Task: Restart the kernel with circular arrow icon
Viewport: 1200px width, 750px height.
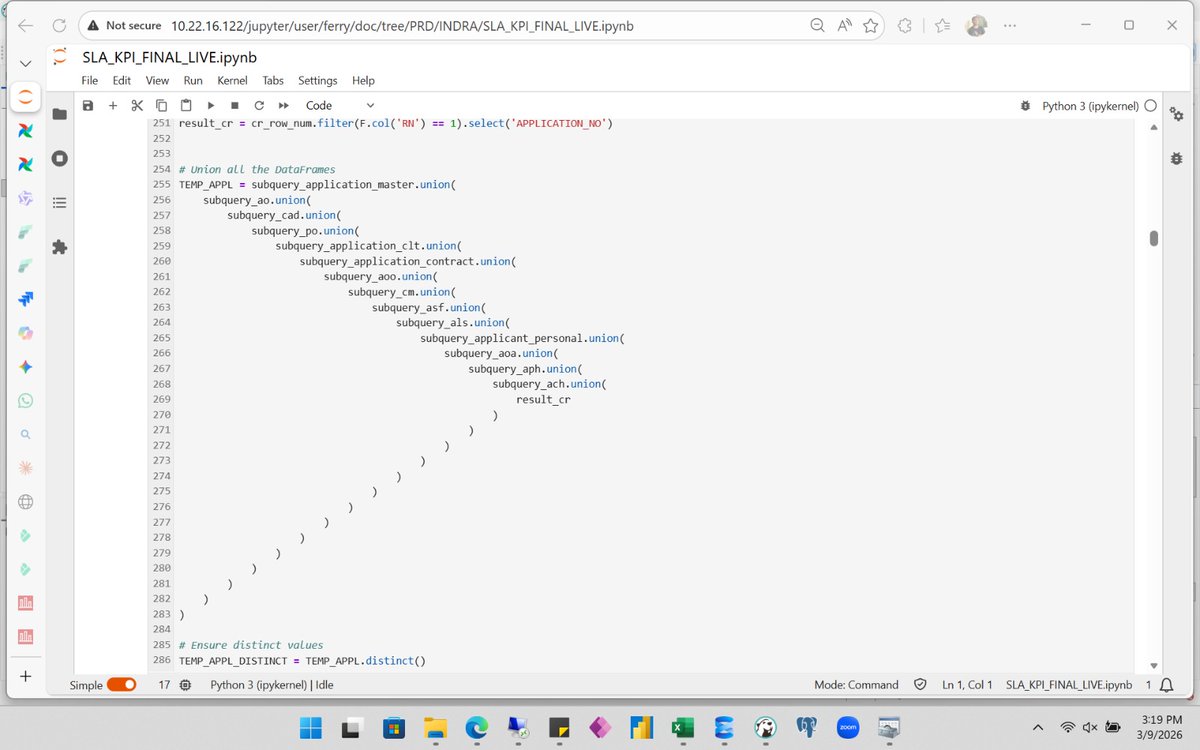Action: pyautogui.click(x=259, y=105)
